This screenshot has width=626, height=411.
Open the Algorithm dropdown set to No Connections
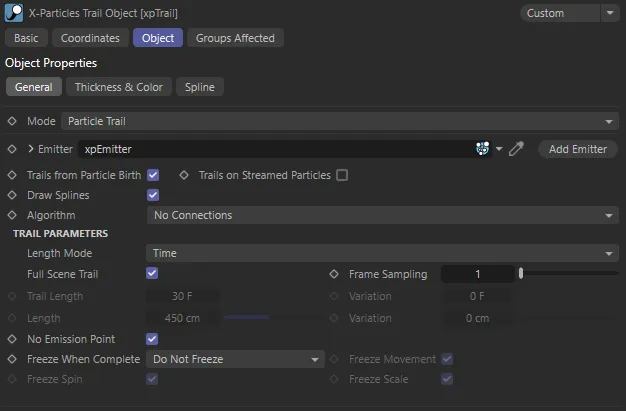click(383, 215)
